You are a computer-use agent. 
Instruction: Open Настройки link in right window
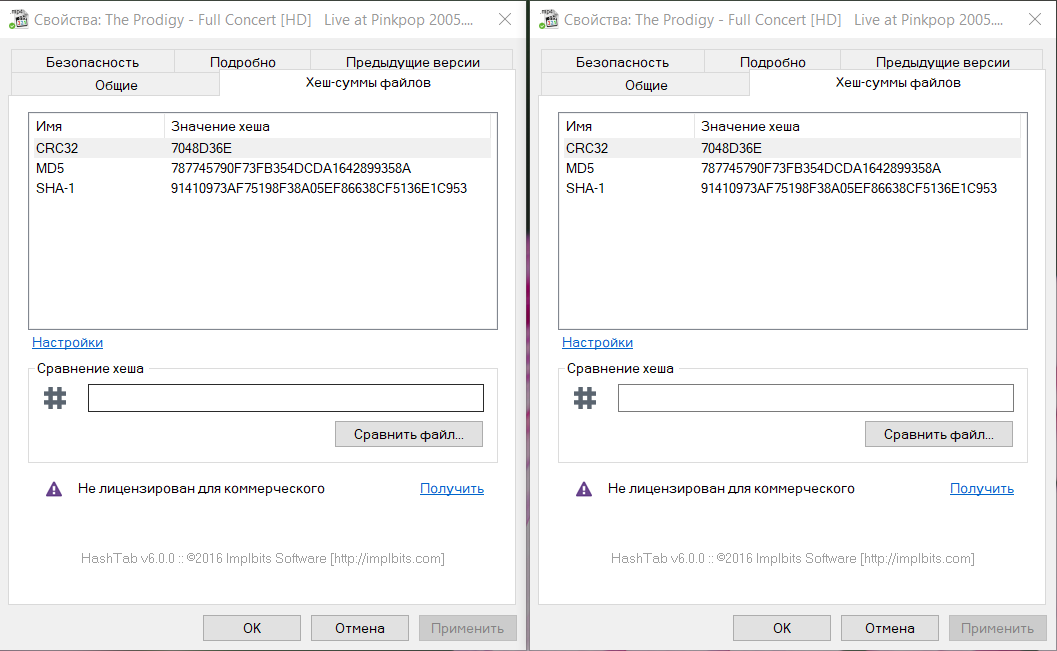pyautogui.click(x=597, y=342)
